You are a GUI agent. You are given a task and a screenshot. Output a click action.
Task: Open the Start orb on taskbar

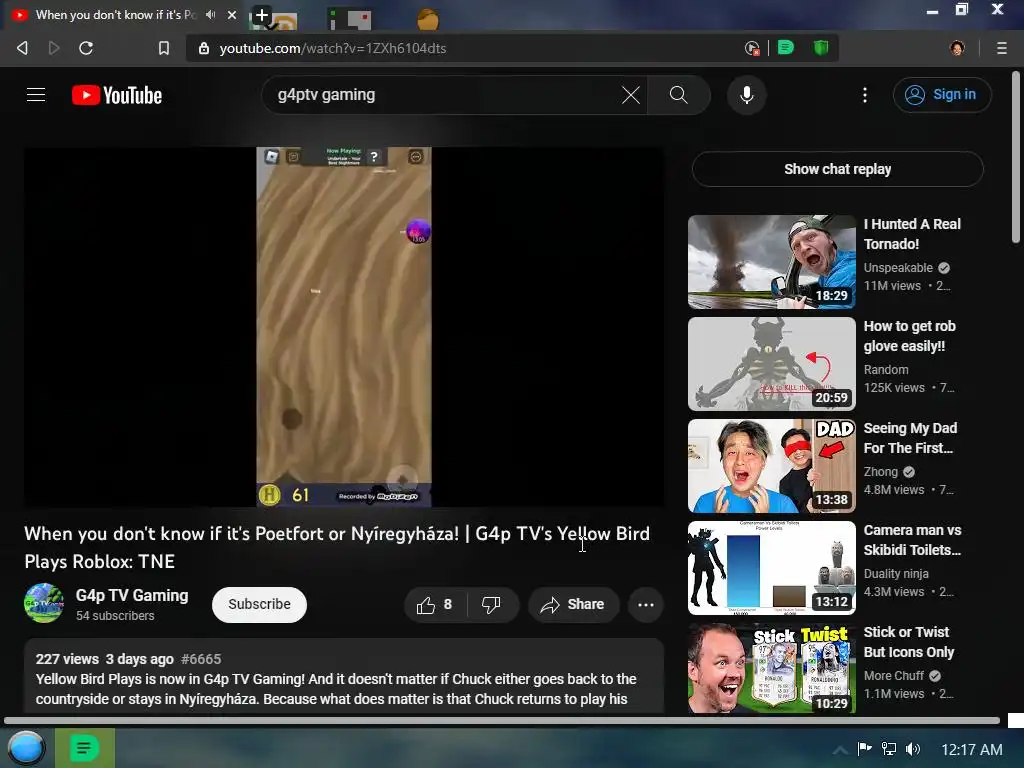pyautogui.click(x=26, y=748)
